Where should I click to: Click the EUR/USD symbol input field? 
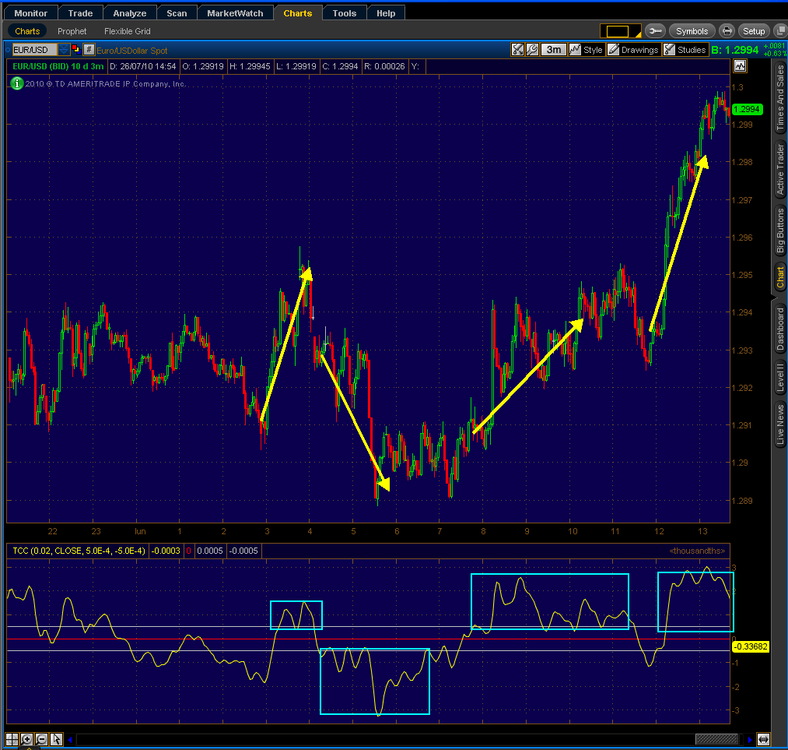click(34, 50)
